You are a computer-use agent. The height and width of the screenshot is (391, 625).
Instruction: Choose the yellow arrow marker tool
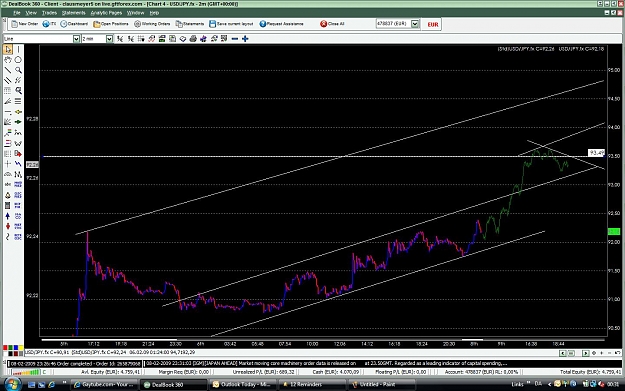[x=18, y=112]
